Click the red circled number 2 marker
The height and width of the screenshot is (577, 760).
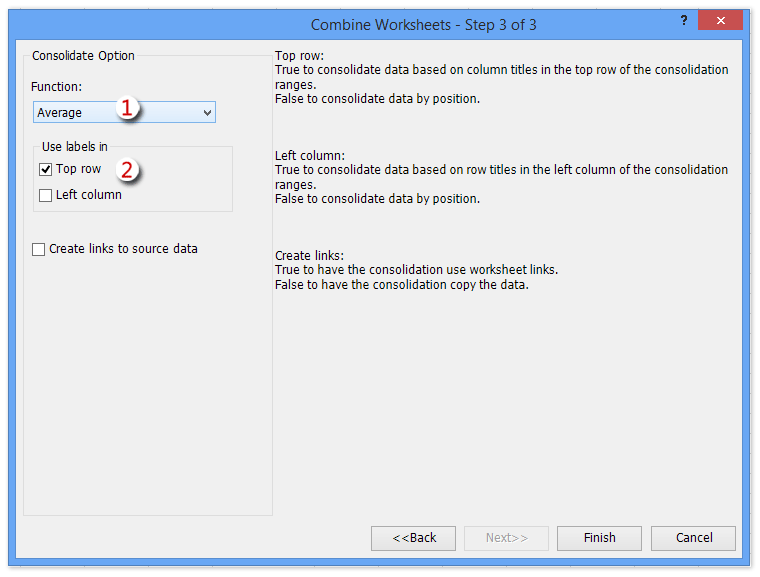click(126, 169)
